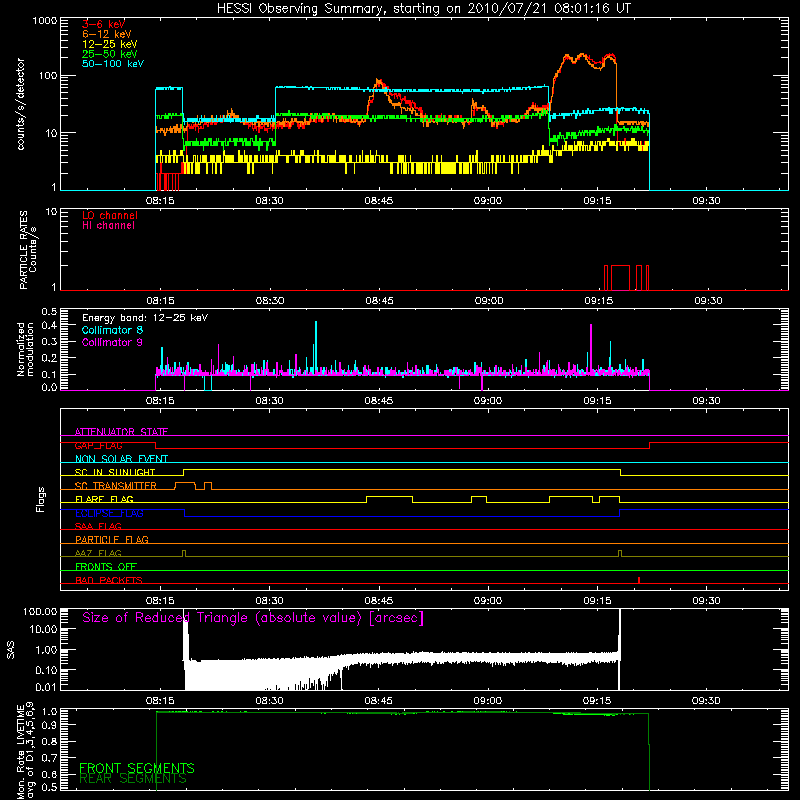Image resolution: width=800 pixels, height=800 pixels.
Task: Click the PARTICLE_FLAG label
Action: point(112,540)
